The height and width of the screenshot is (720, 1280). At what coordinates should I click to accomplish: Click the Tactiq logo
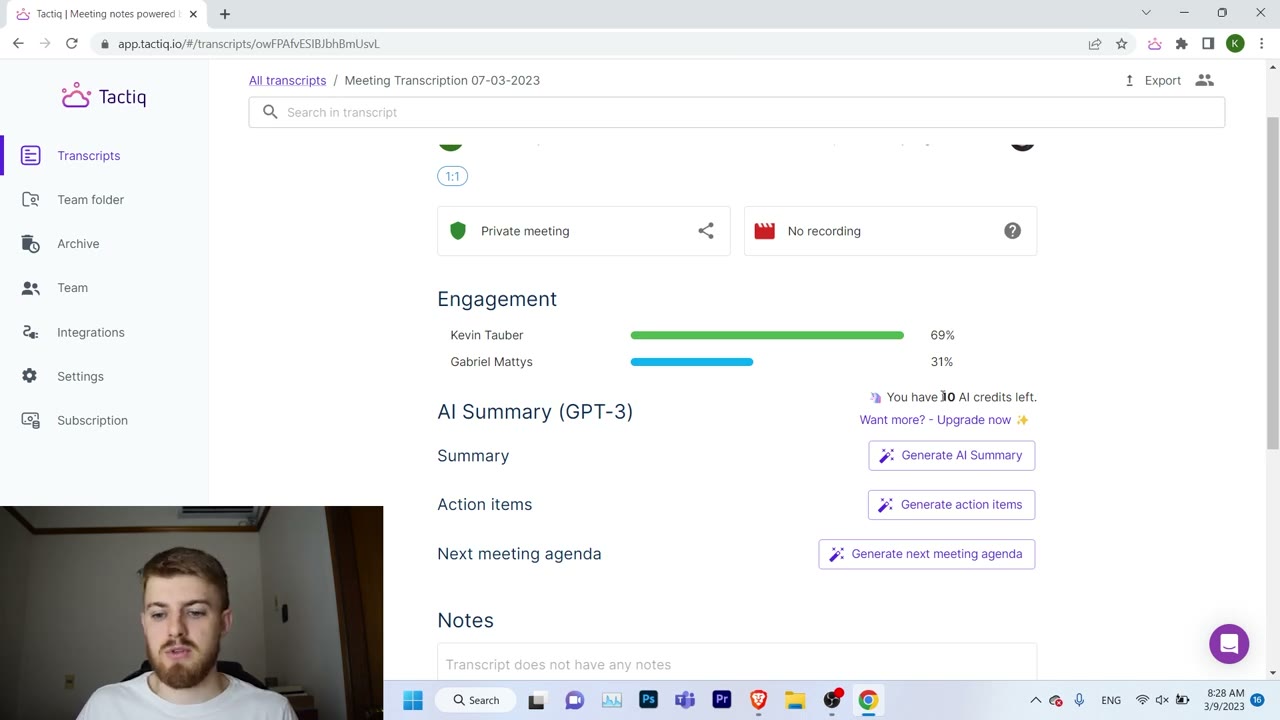pyautogui.click(x=104, y=96)
